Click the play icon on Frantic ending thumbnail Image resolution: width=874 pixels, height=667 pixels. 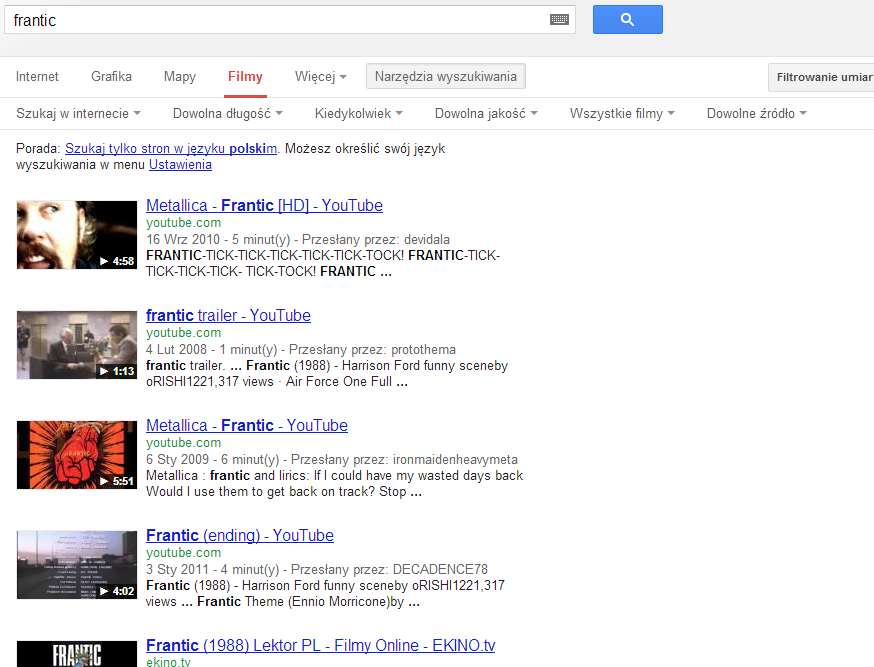click(x=103, y=590)
